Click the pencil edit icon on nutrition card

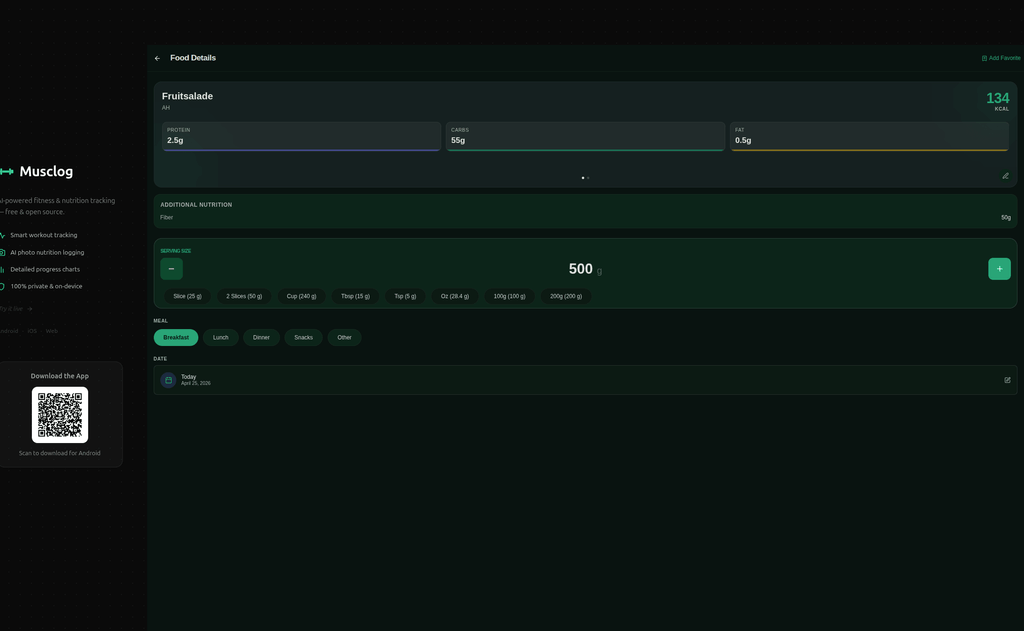coord(1005,176)
